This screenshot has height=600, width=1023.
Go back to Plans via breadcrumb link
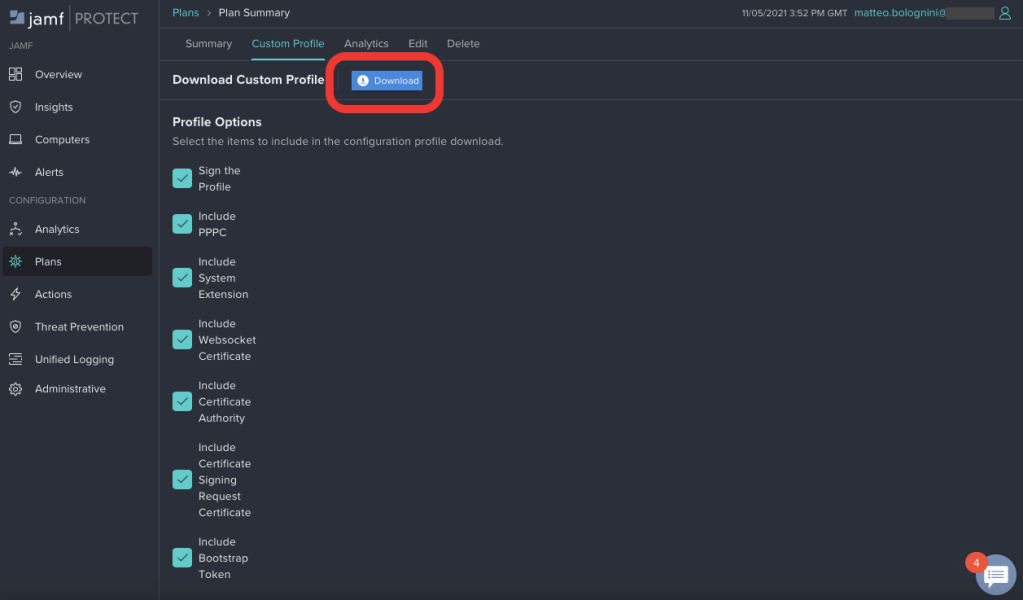click(x=186, y=13)
